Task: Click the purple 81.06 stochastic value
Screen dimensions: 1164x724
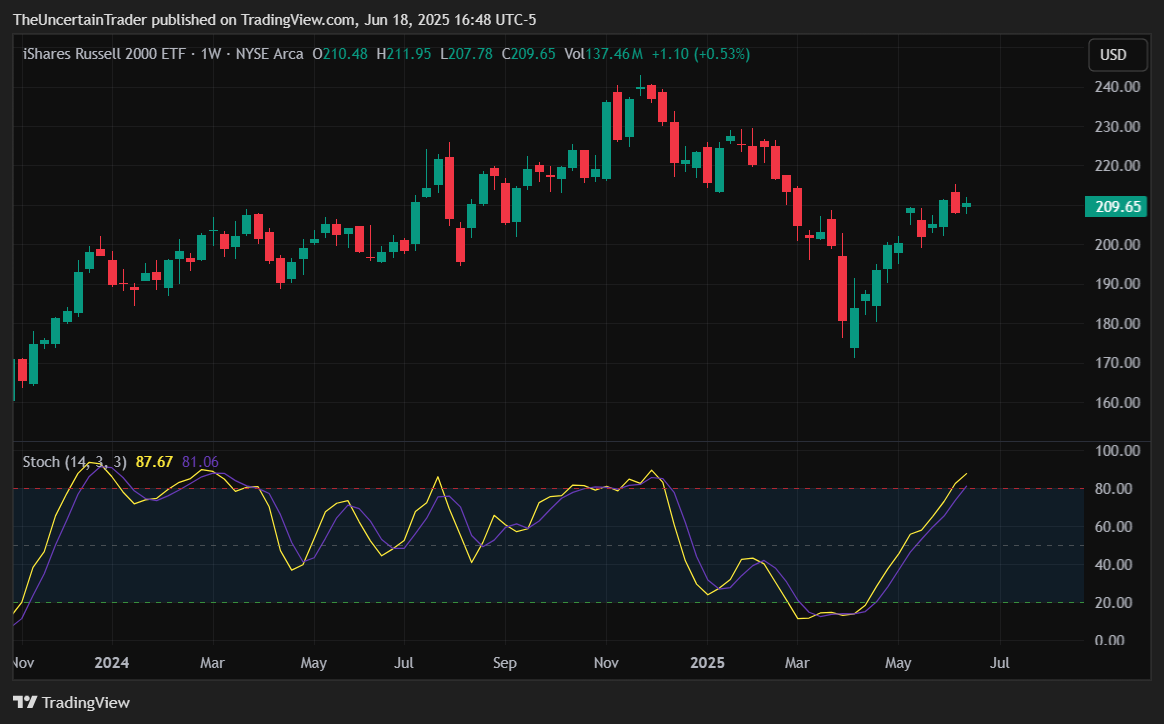Action: click(x=200, y=462)
